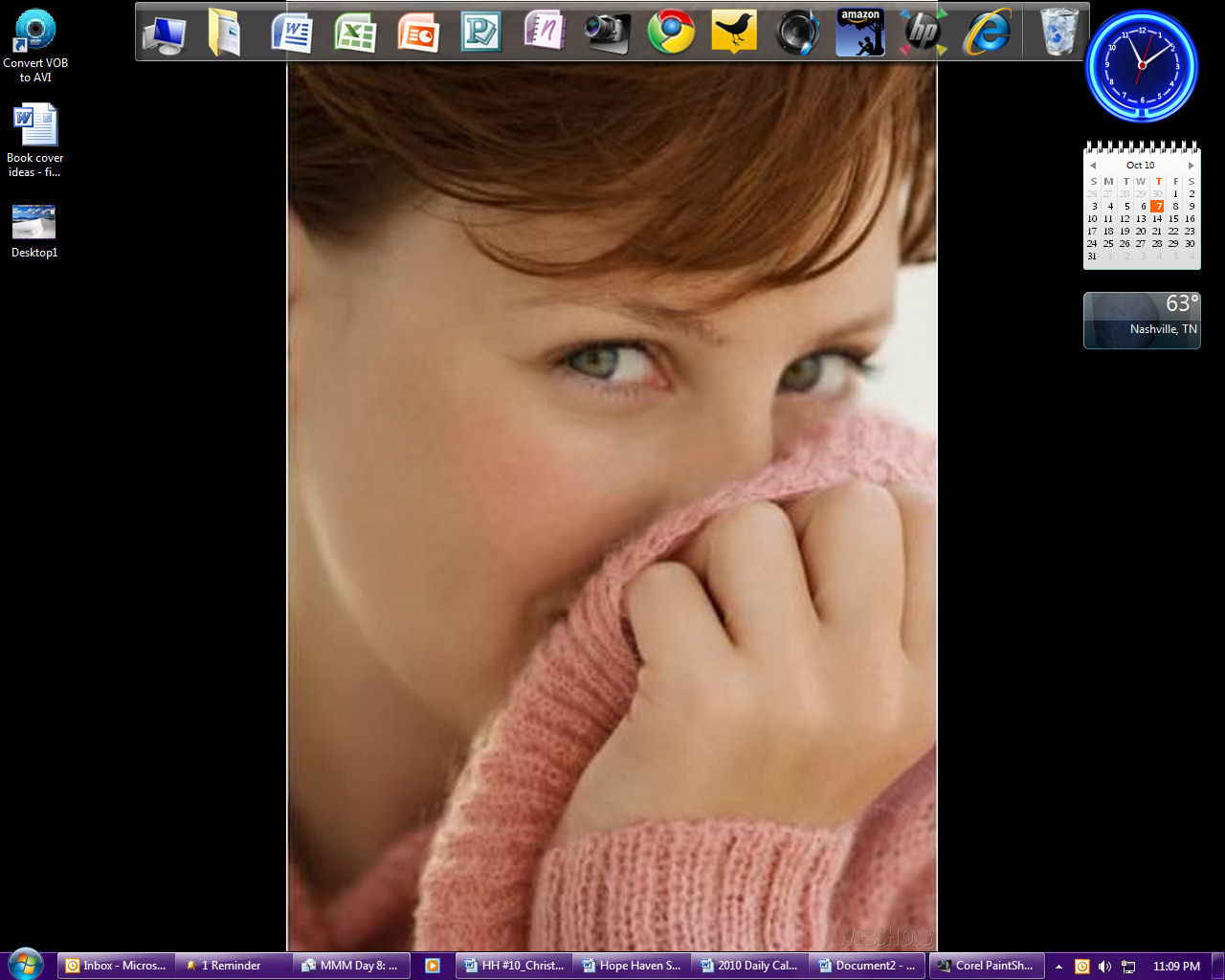Viewport: 1225px width, 980px height.
Task: Open the Hope Haven Word document window
Action: click(632, 966)
